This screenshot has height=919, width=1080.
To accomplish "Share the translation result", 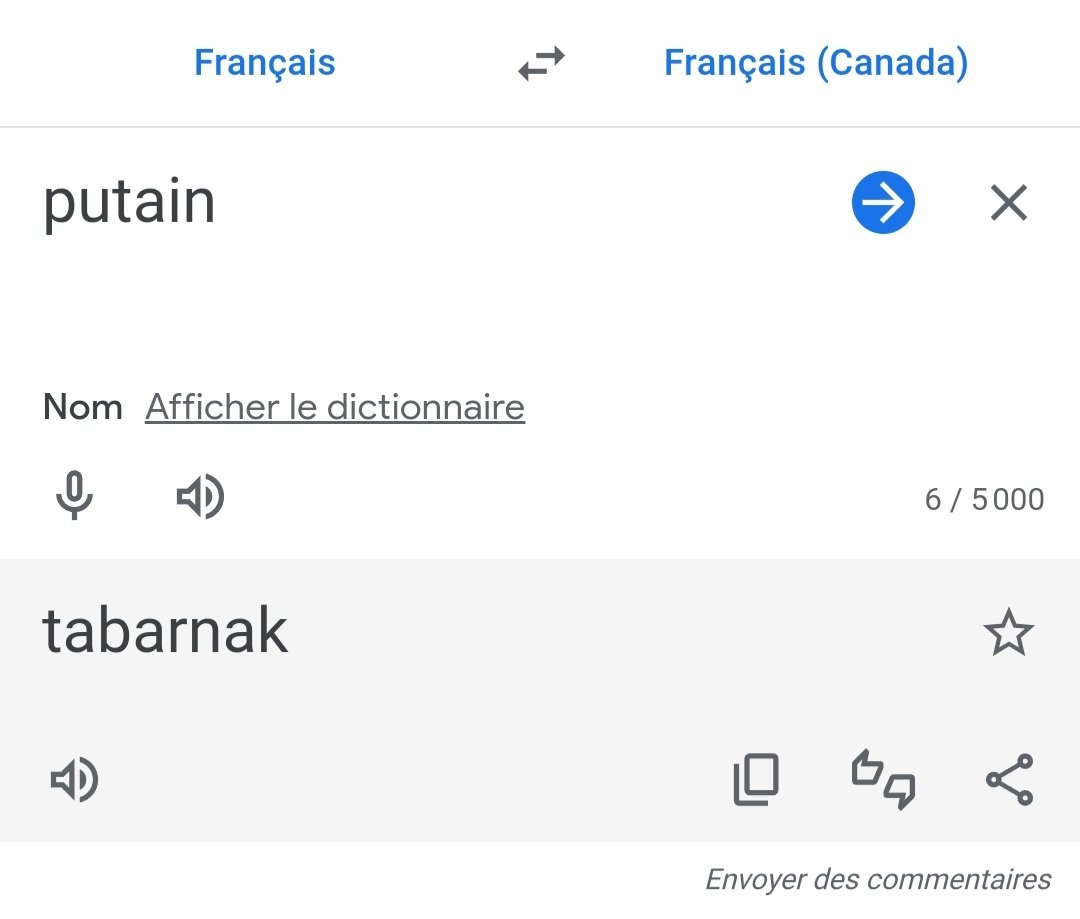I will tap(1010, 780).
